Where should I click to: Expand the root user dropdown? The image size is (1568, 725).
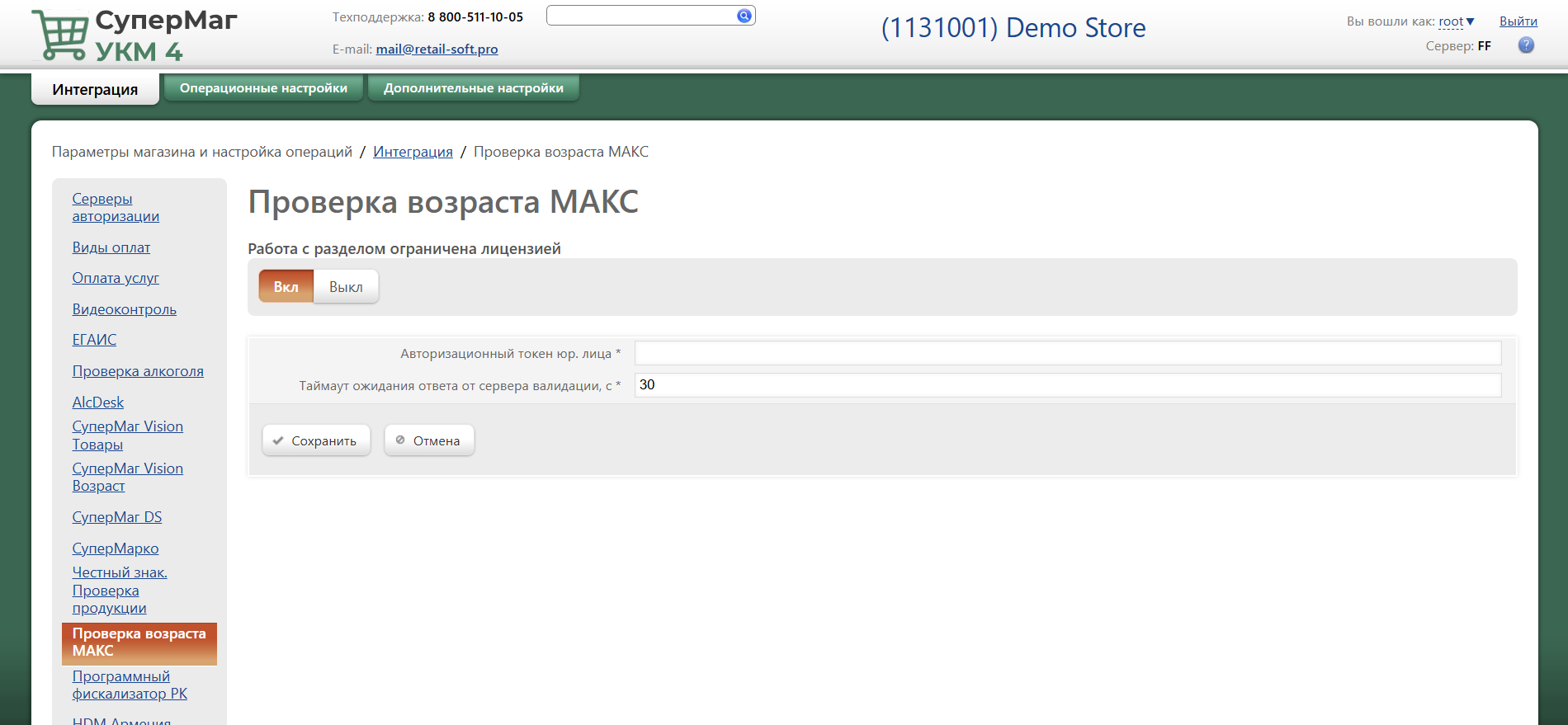1456,21
